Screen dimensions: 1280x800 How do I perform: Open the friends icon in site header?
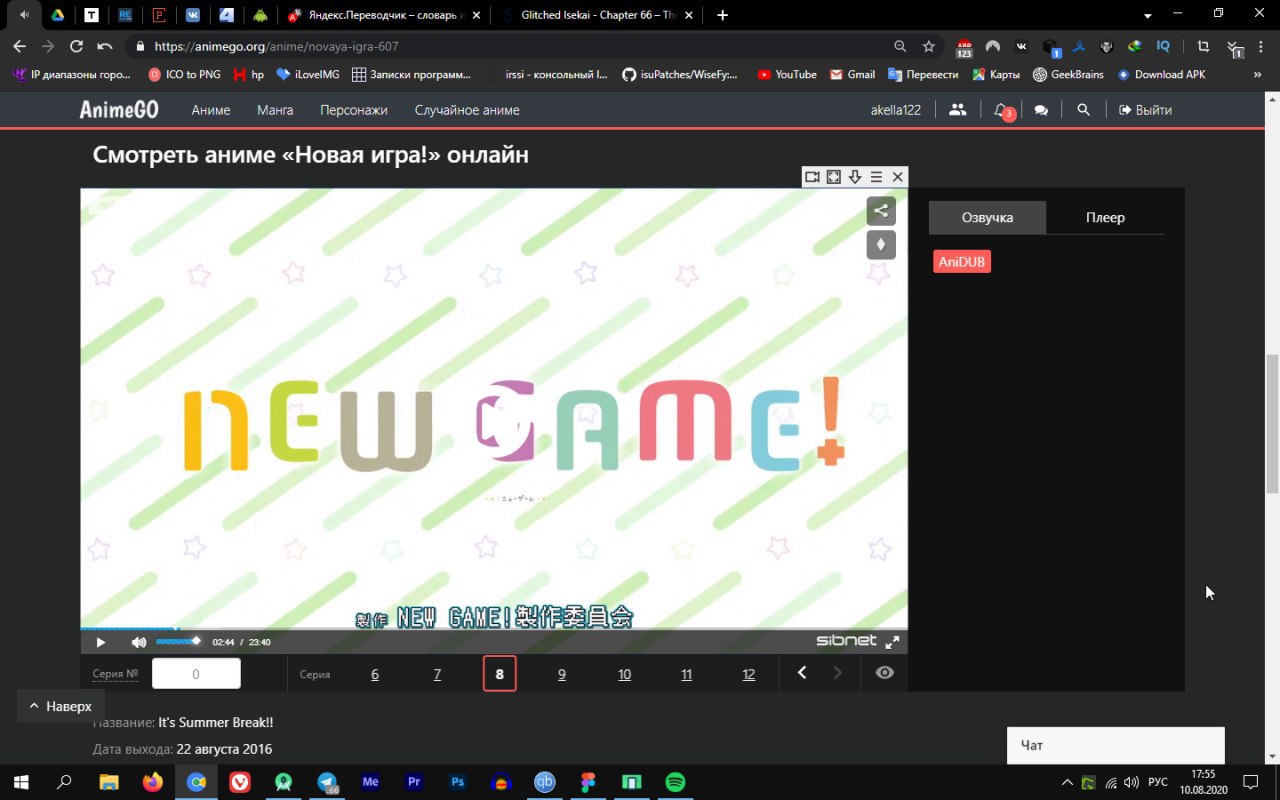[958, 110]
